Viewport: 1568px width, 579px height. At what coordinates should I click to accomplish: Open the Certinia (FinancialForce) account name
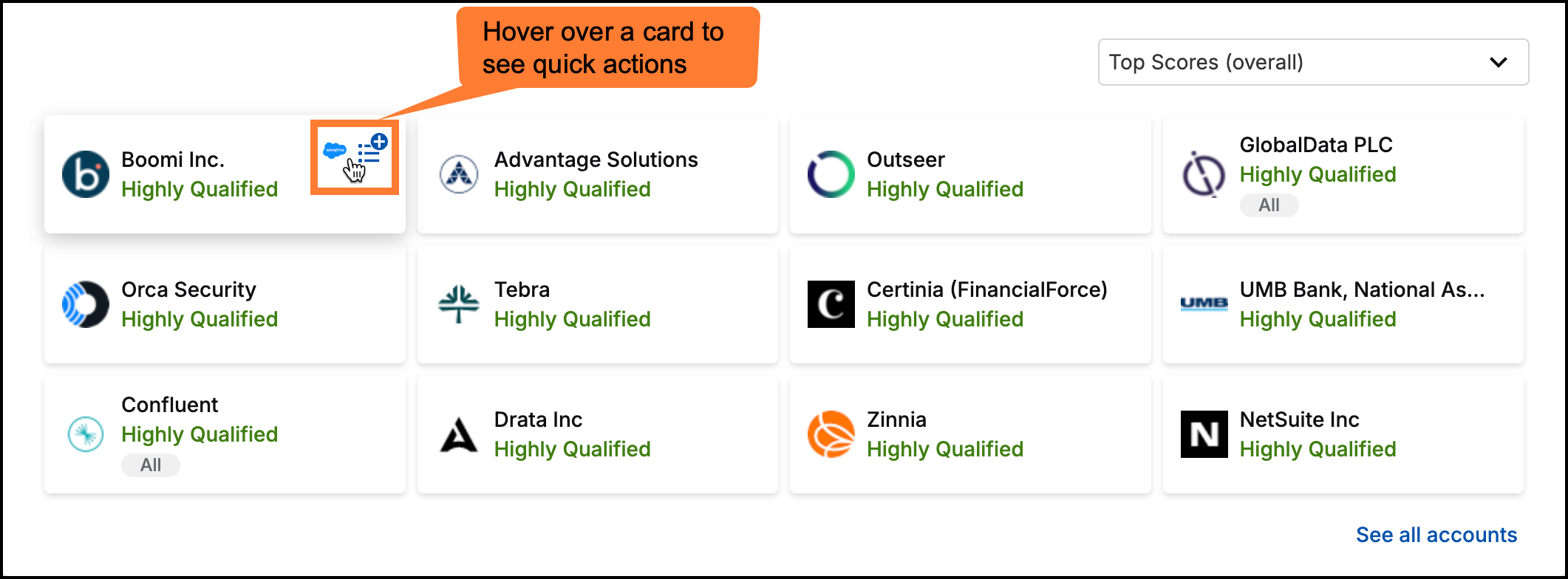pos(986,289)
